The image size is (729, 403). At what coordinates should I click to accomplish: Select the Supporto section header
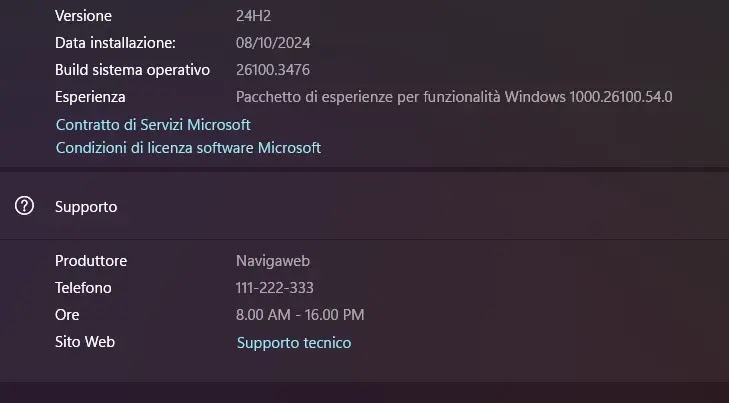tap(86, 207)
